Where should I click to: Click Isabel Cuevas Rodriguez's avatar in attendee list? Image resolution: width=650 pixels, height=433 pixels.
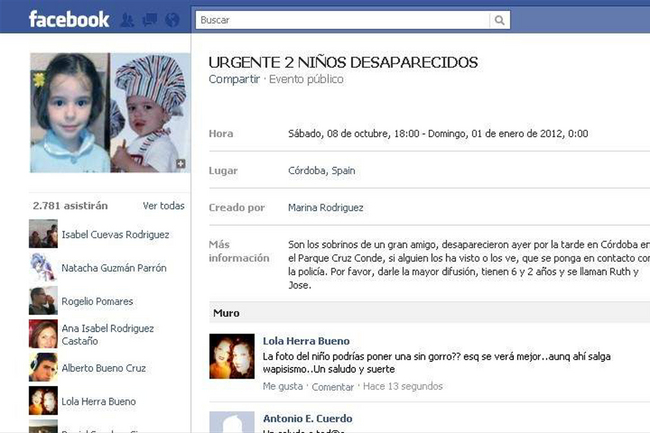pos(43,234)
